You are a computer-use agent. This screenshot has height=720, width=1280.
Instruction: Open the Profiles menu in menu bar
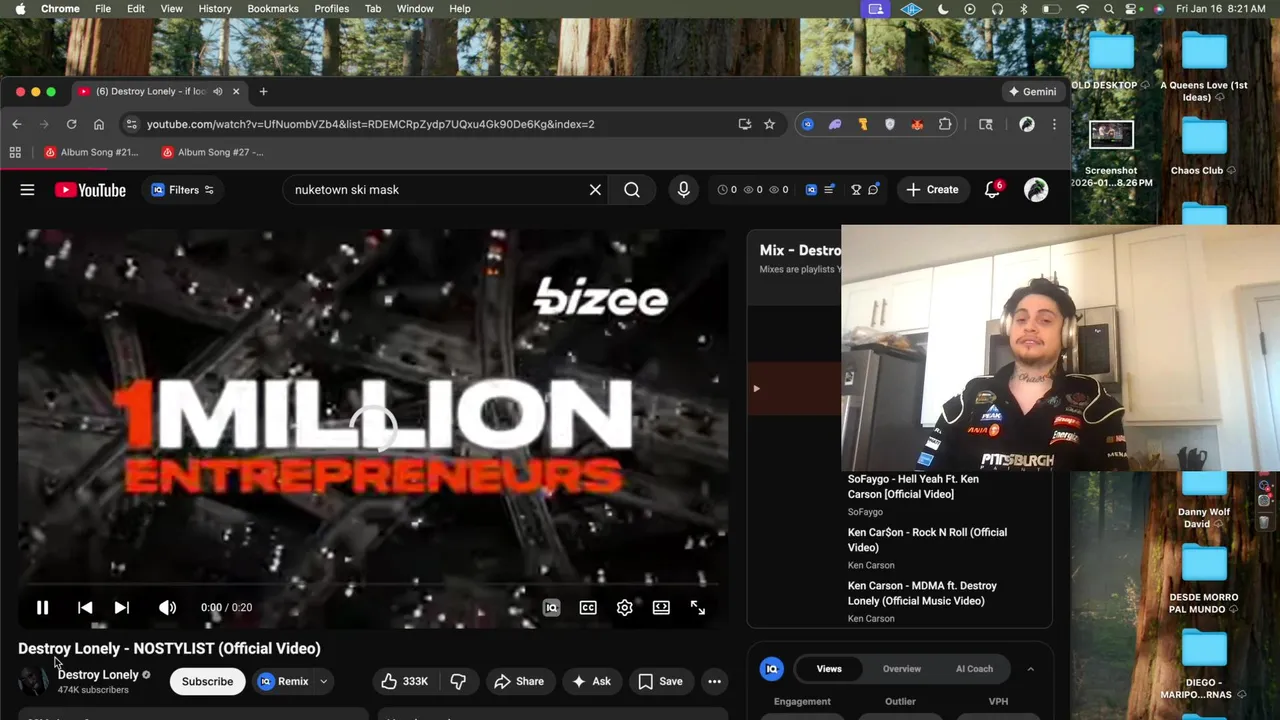(332, 9)
